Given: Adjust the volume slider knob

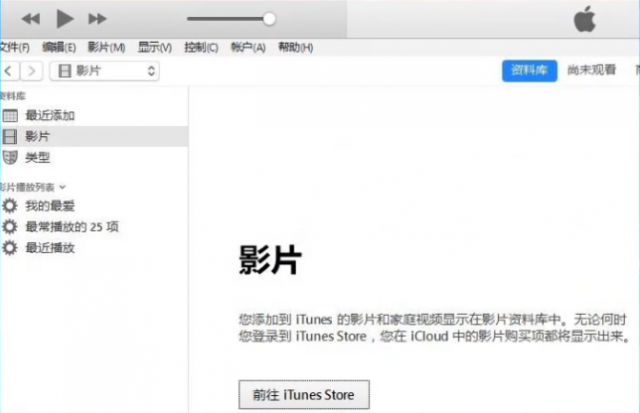Looking at the screenshot, I should [x=269, y=19].
